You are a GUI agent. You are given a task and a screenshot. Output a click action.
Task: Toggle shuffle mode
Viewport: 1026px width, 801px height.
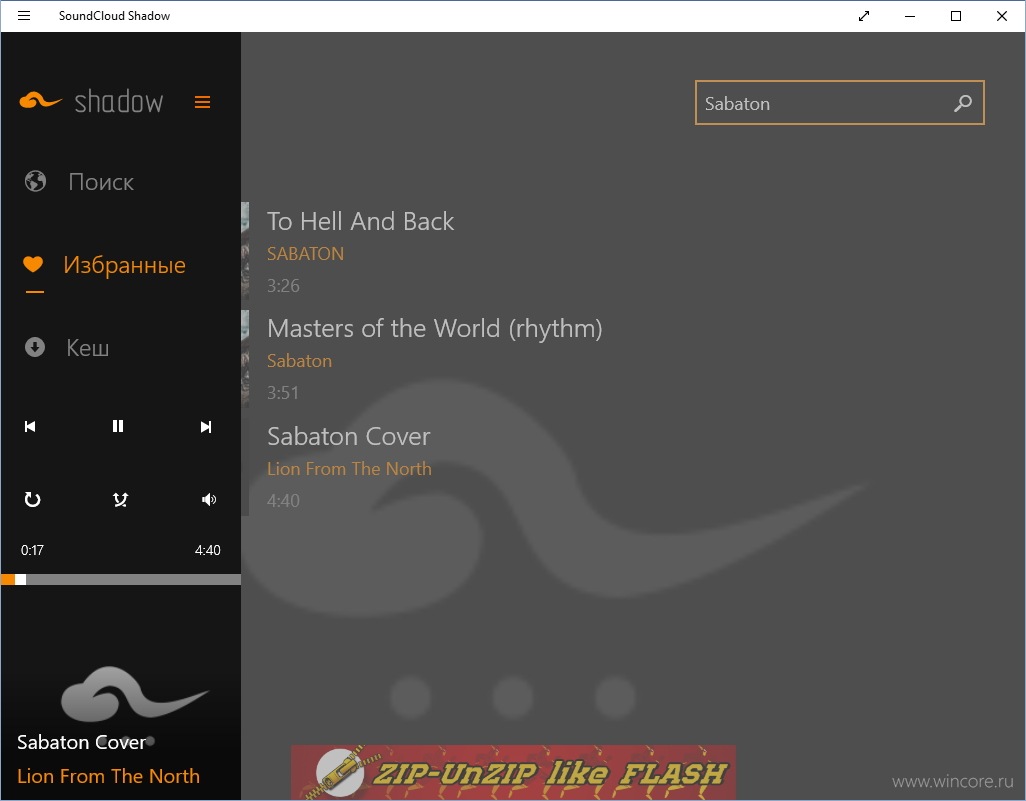point(120,499)
